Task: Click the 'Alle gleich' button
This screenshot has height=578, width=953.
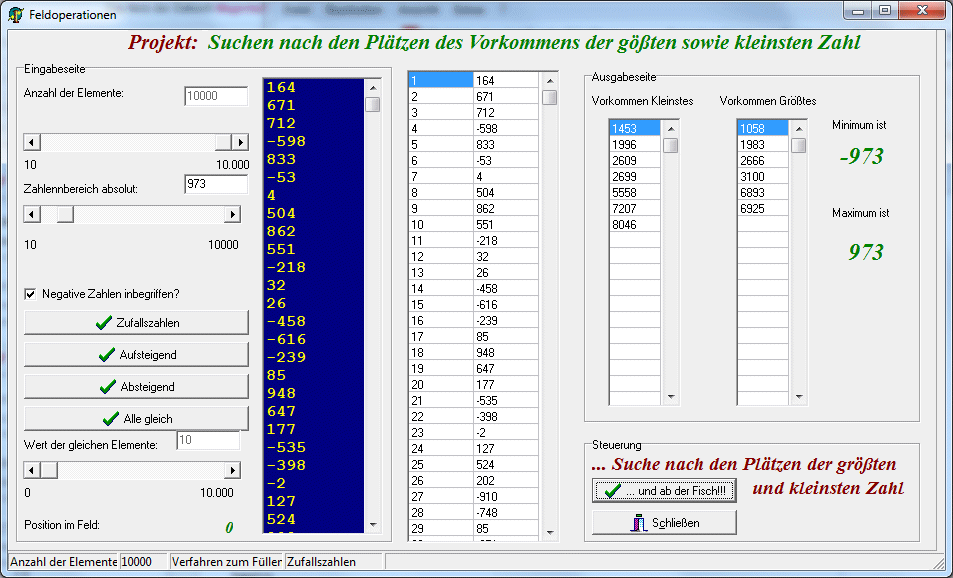Action: point(136,419)
